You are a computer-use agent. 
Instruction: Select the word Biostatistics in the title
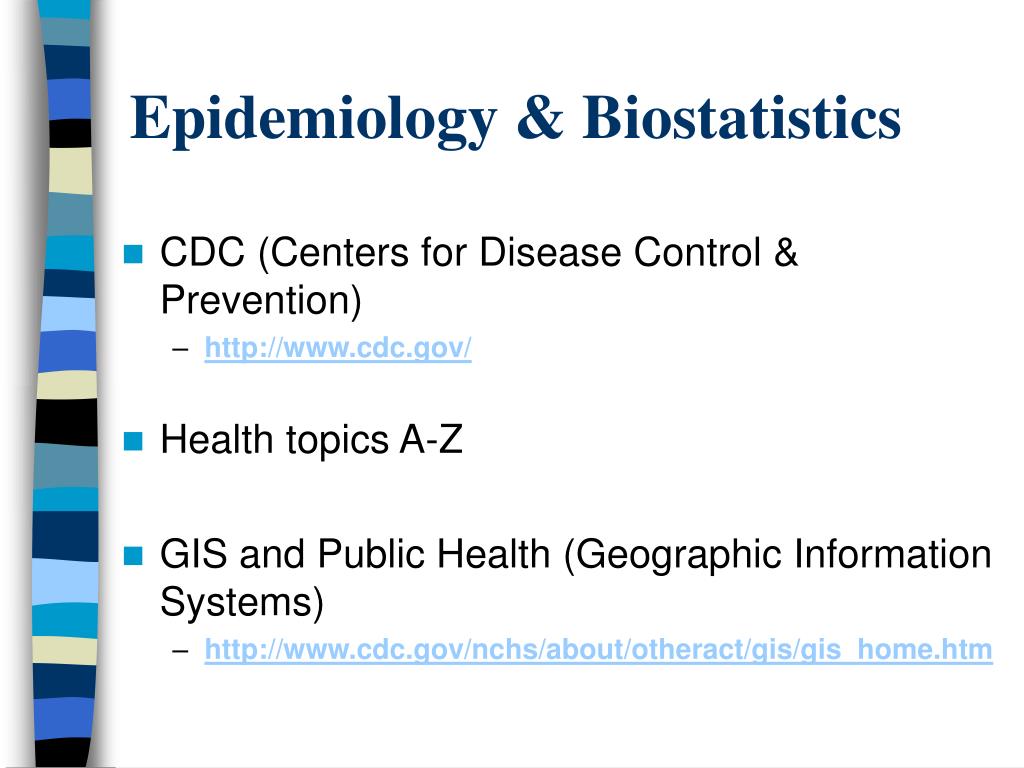[x=741, y=118]
